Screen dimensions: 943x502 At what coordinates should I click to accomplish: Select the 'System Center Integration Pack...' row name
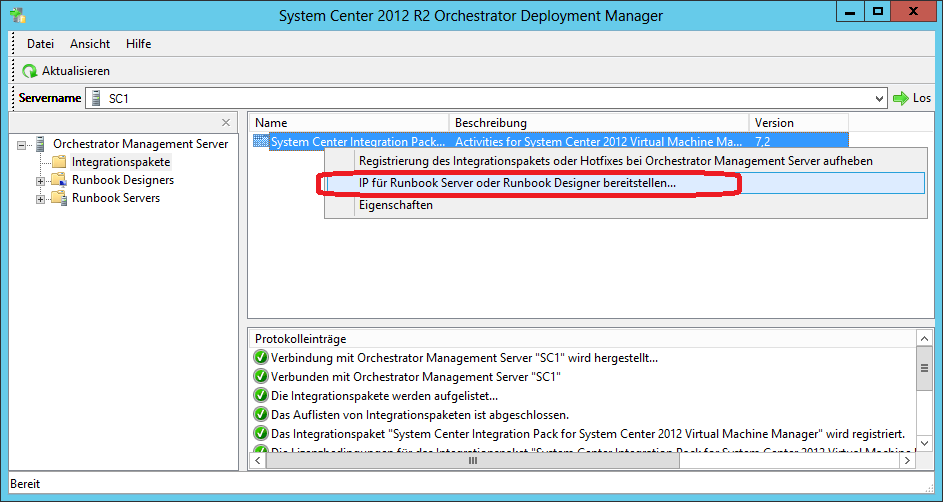[358, 142]
